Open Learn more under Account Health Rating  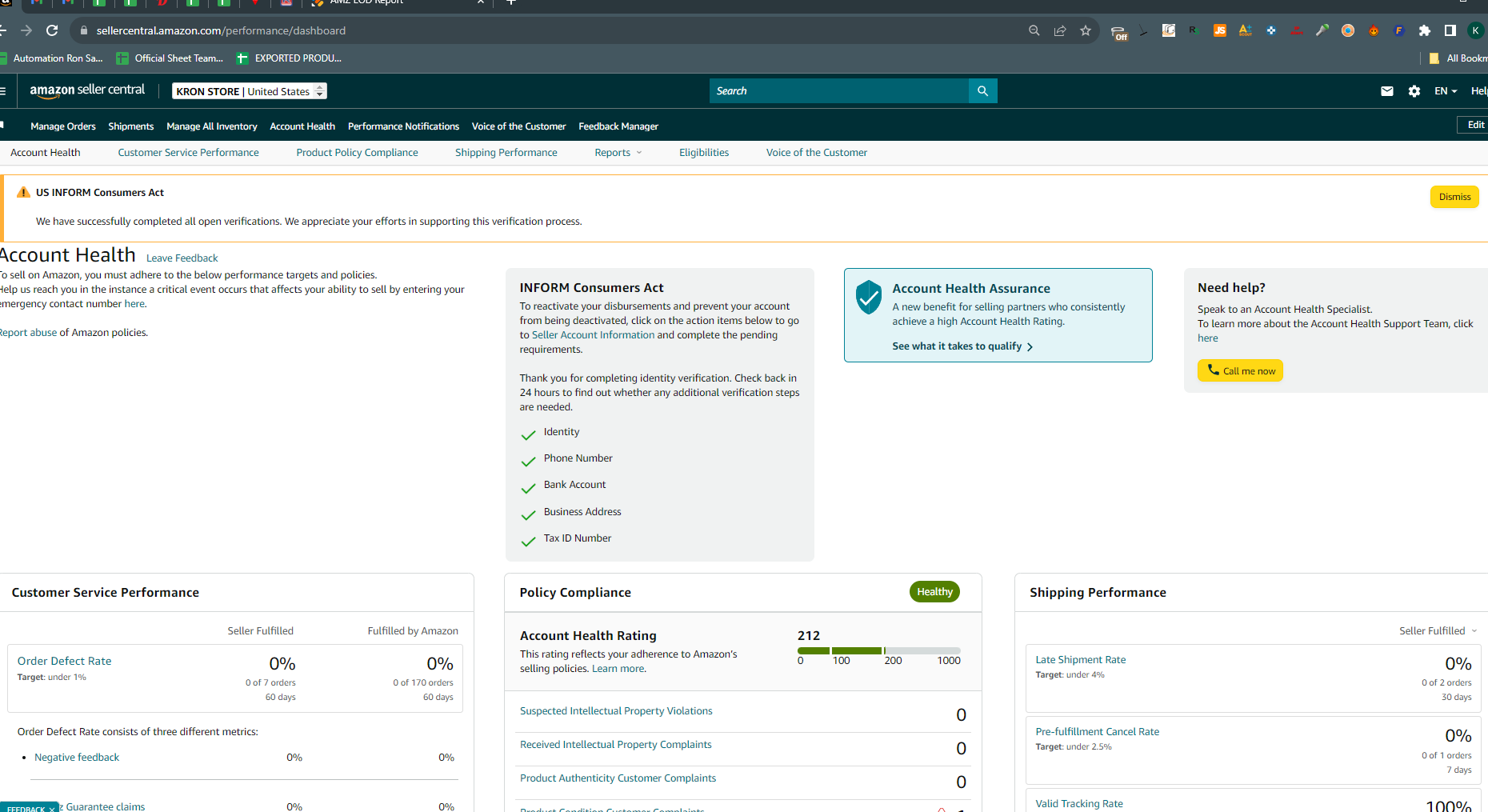point(618,669)
